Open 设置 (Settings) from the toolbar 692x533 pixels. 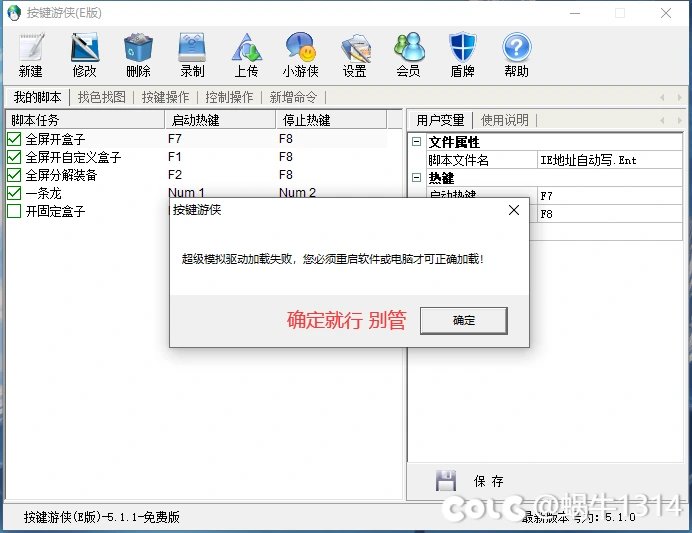(x=355, y=47)
